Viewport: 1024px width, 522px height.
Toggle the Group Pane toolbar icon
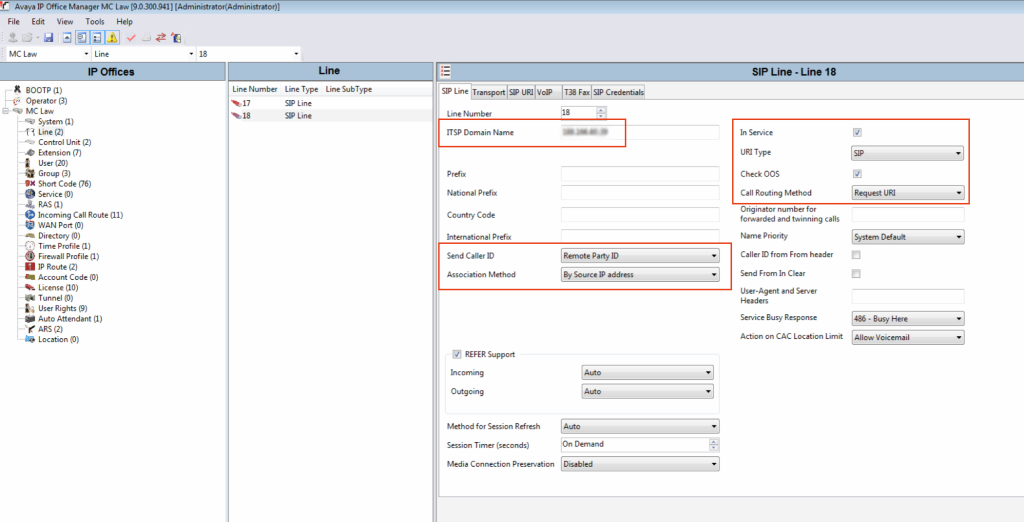tap(97, 38)
